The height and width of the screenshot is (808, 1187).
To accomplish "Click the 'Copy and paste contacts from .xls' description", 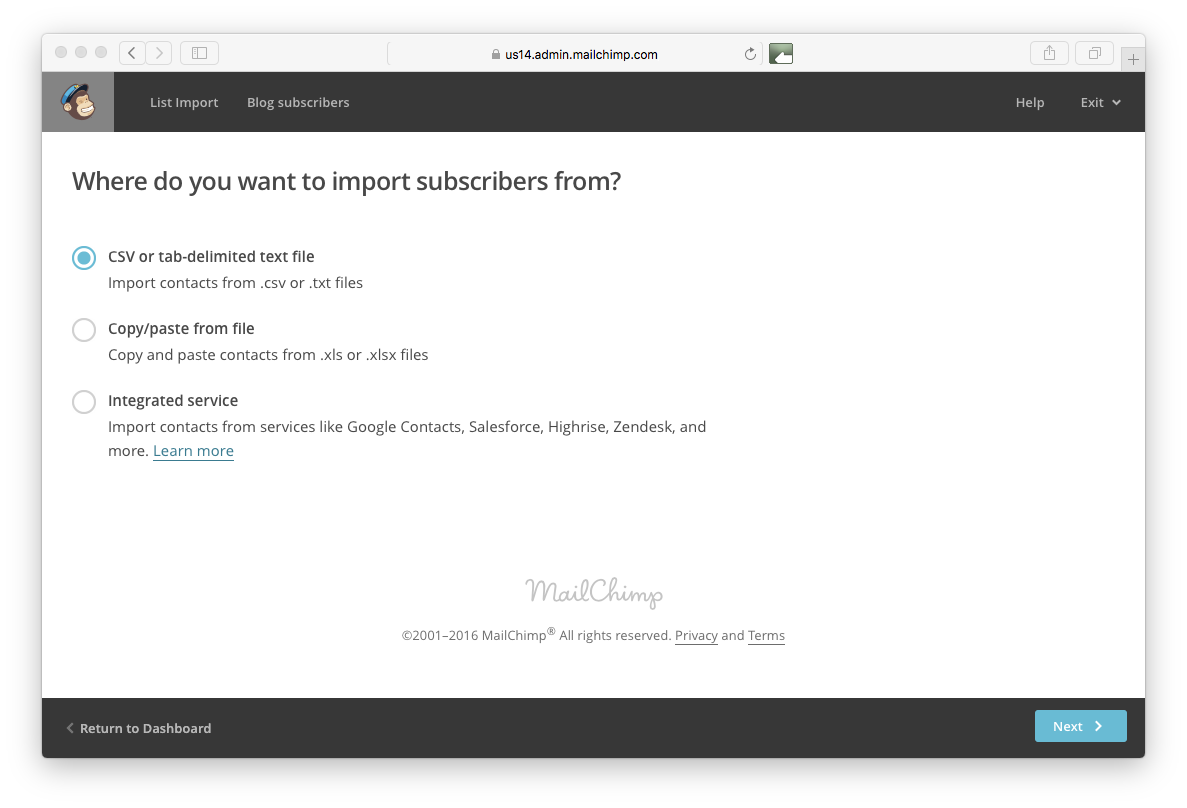I will (x=268, y=355).
